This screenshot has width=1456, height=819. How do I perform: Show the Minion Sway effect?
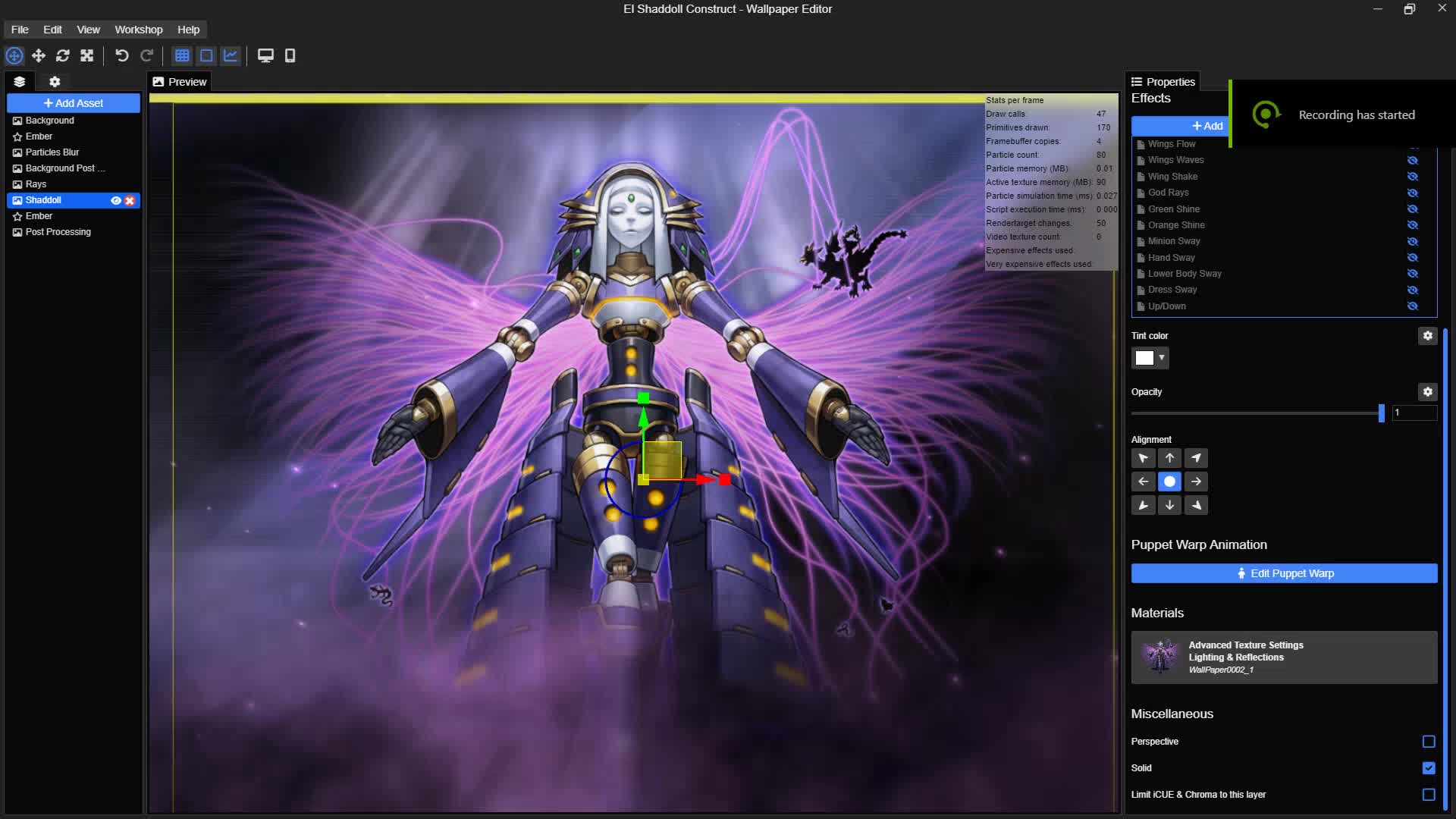1413,241
